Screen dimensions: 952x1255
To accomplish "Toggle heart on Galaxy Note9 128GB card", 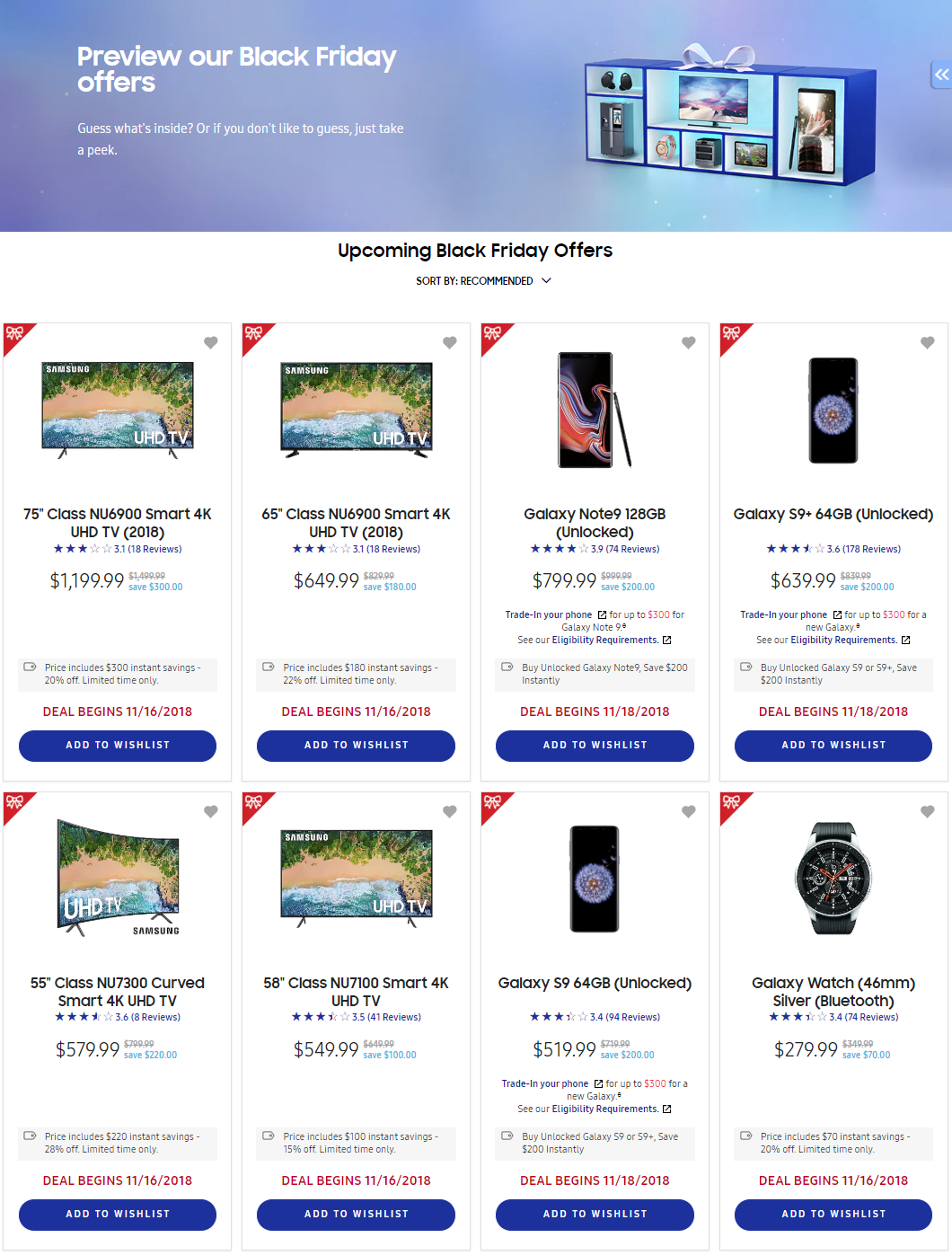I will (x=689, y=342).
